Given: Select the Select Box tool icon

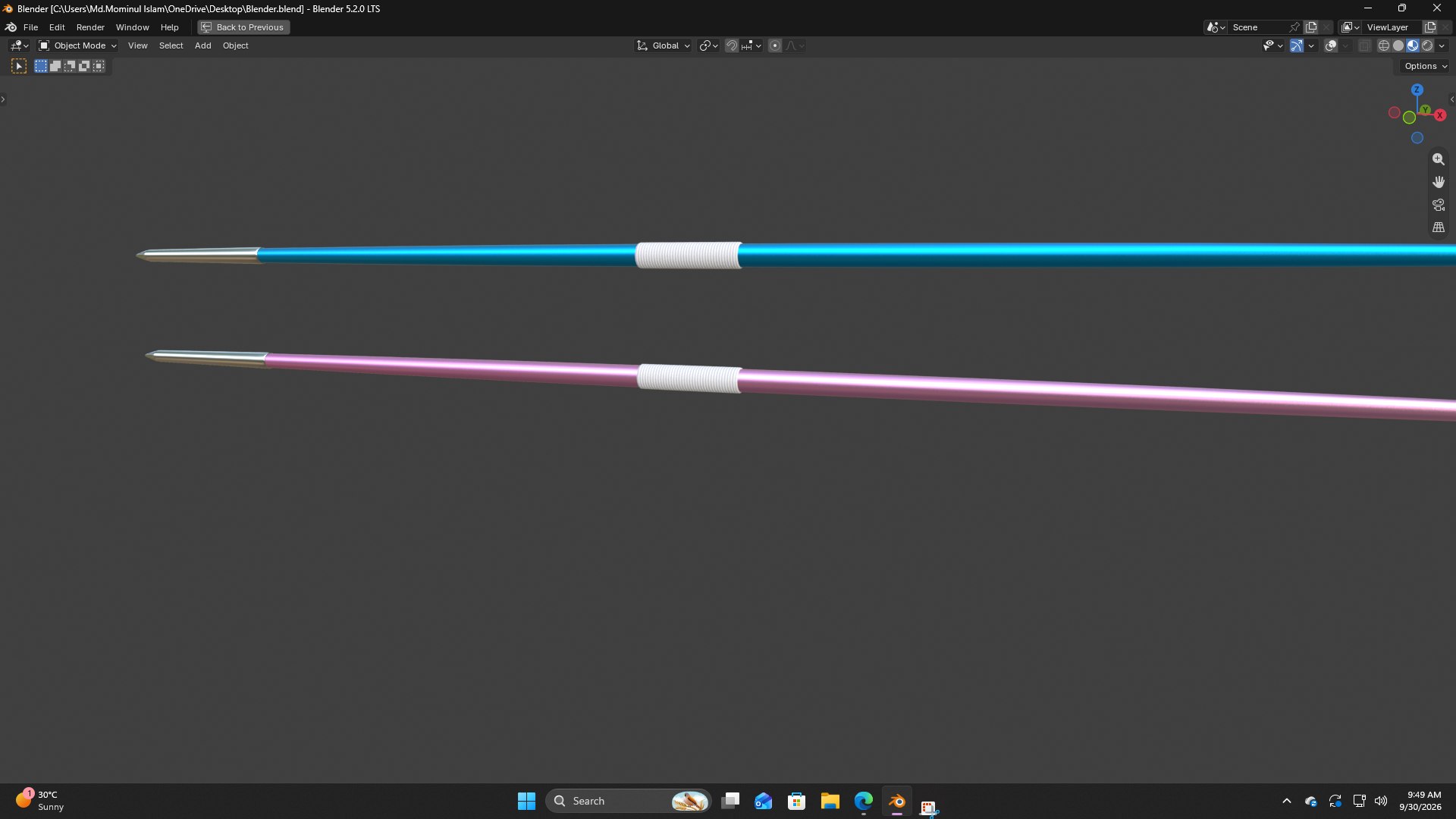Looking at the screenshot, I should pos(19,67).
